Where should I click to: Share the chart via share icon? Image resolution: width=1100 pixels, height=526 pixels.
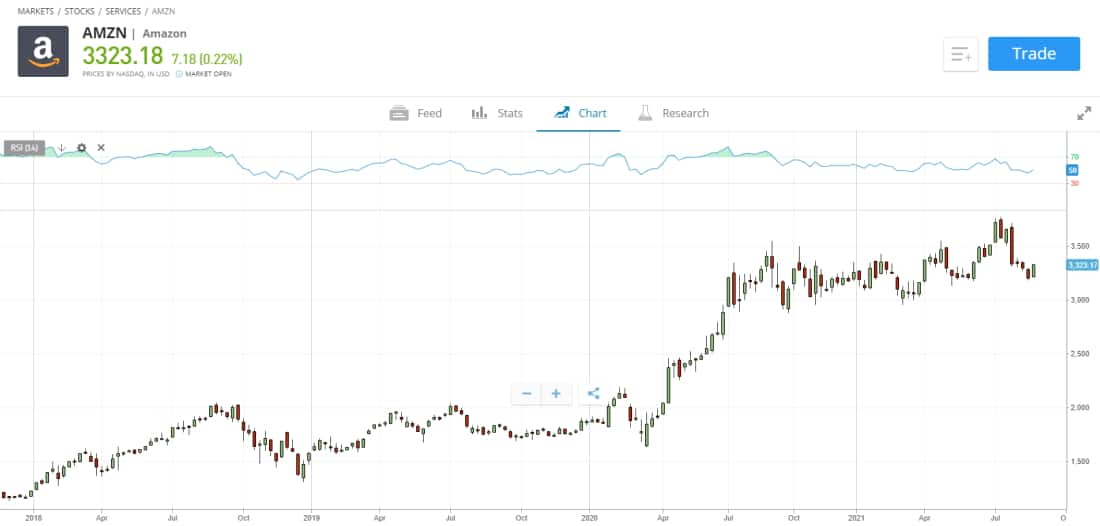pyautogui.click(x=593, y=393)
